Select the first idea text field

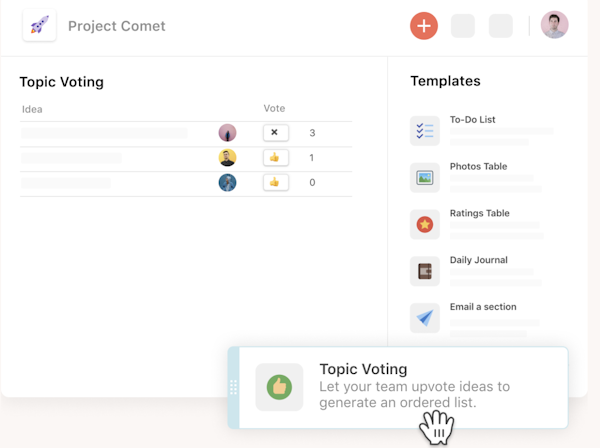click(x=104, y=132)
